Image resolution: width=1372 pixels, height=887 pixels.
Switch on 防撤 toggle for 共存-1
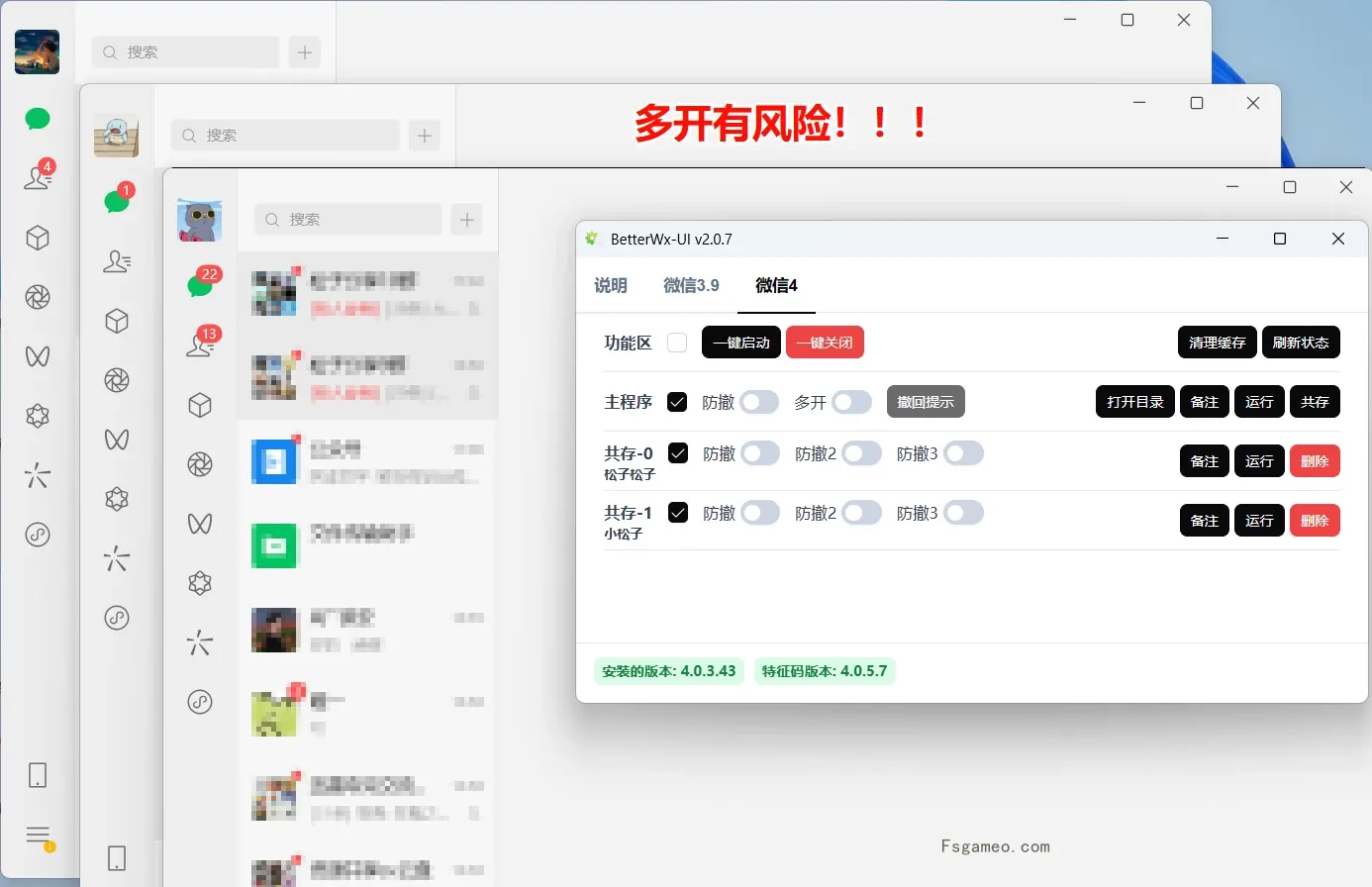pyautogui.click(x=760, y=513)
